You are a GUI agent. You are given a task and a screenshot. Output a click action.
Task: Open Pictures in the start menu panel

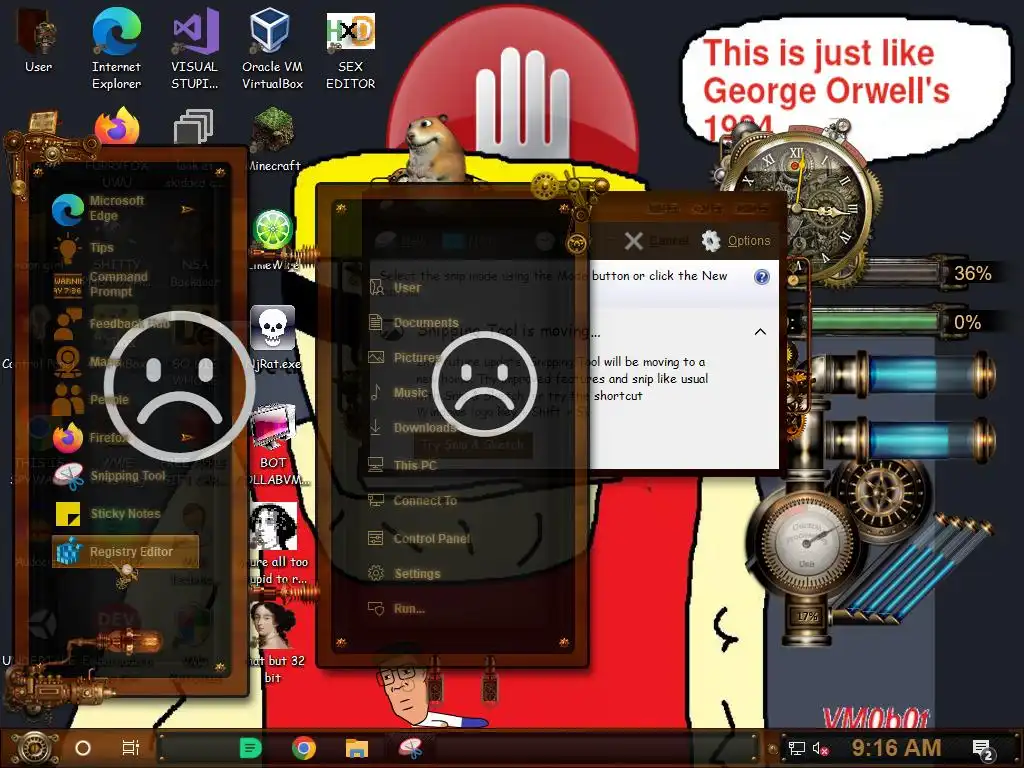(x=405, y=358)
